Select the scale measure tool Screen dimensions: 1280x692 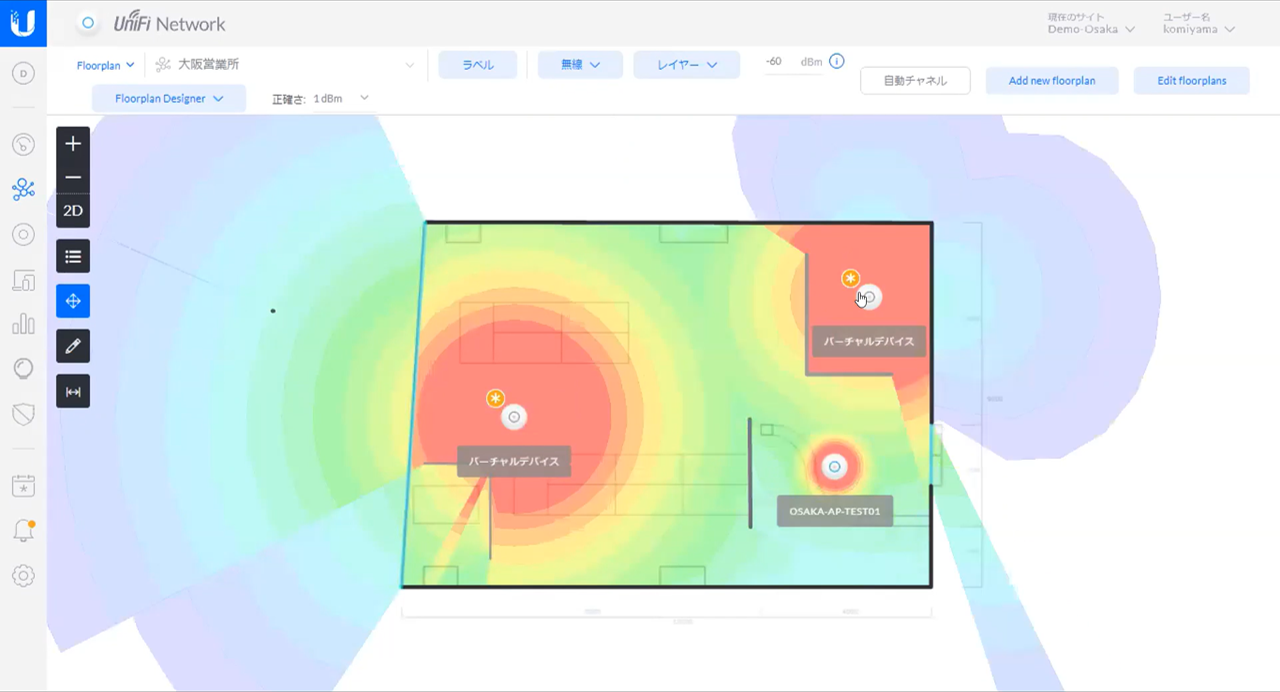coord(73,391)
